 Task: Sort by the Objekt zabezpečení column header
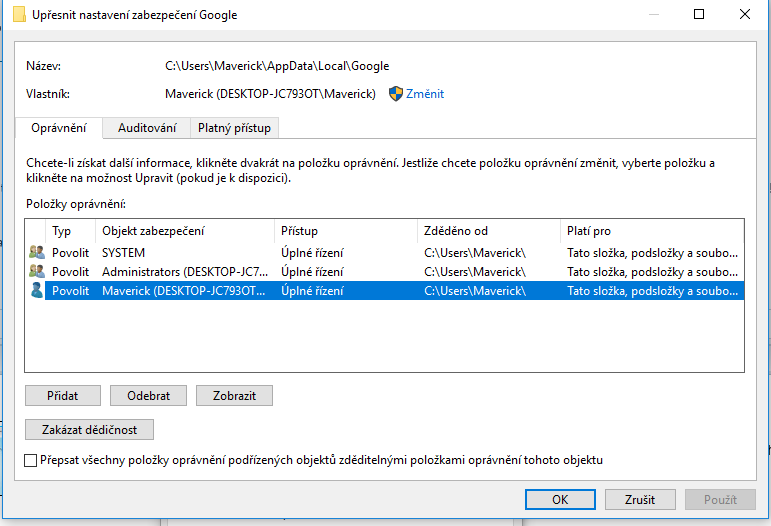[x=184, y=230]
